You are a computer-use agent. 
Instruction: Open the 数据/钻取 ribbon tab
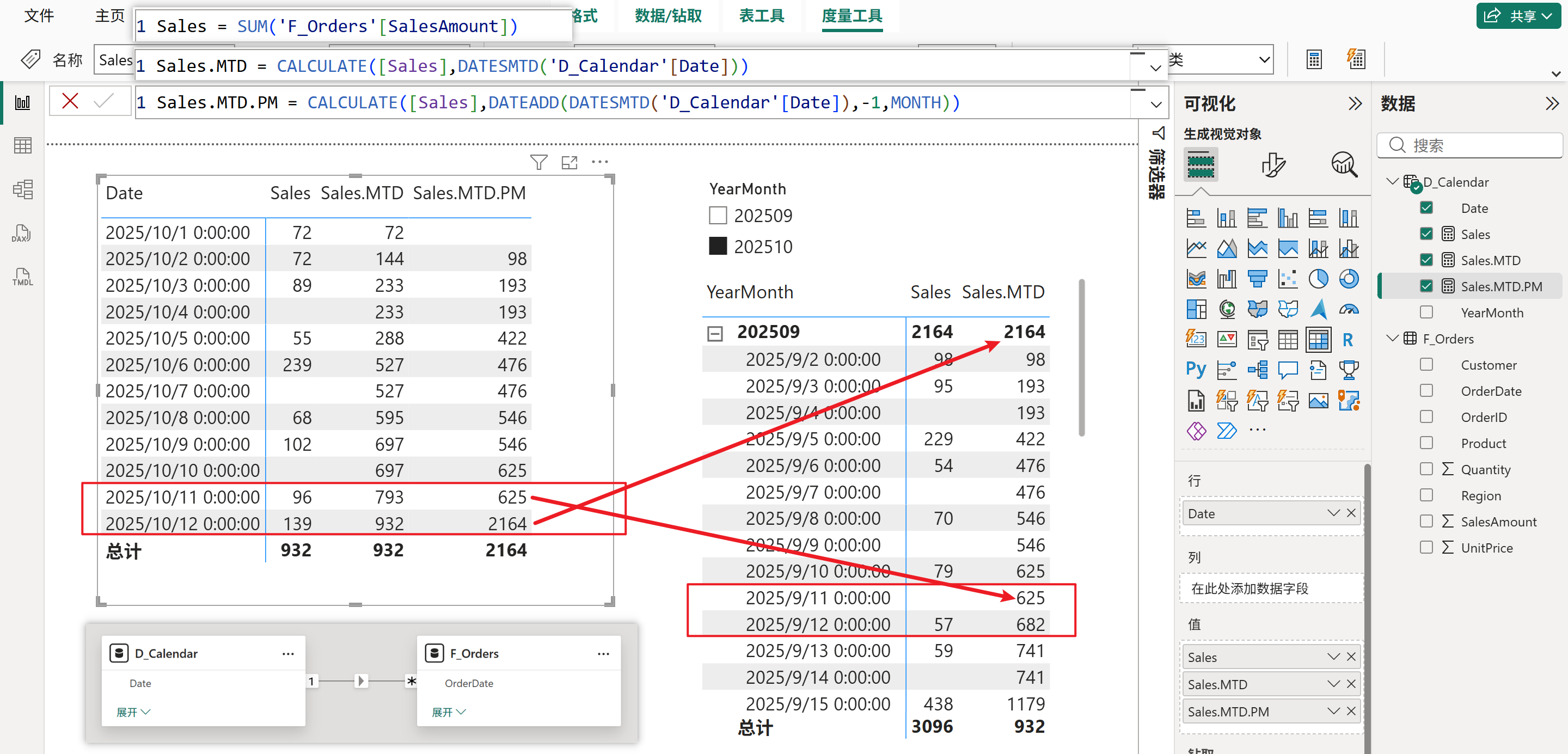click(667, 16)
